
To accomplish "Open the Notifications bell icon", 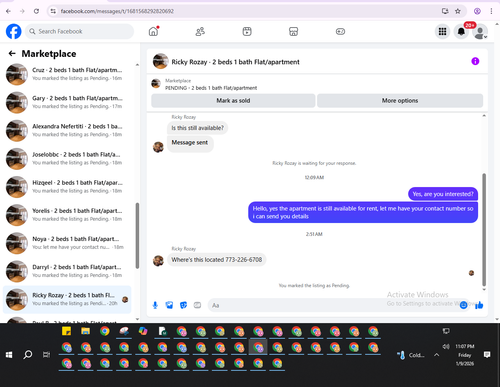I will (461, 31).
